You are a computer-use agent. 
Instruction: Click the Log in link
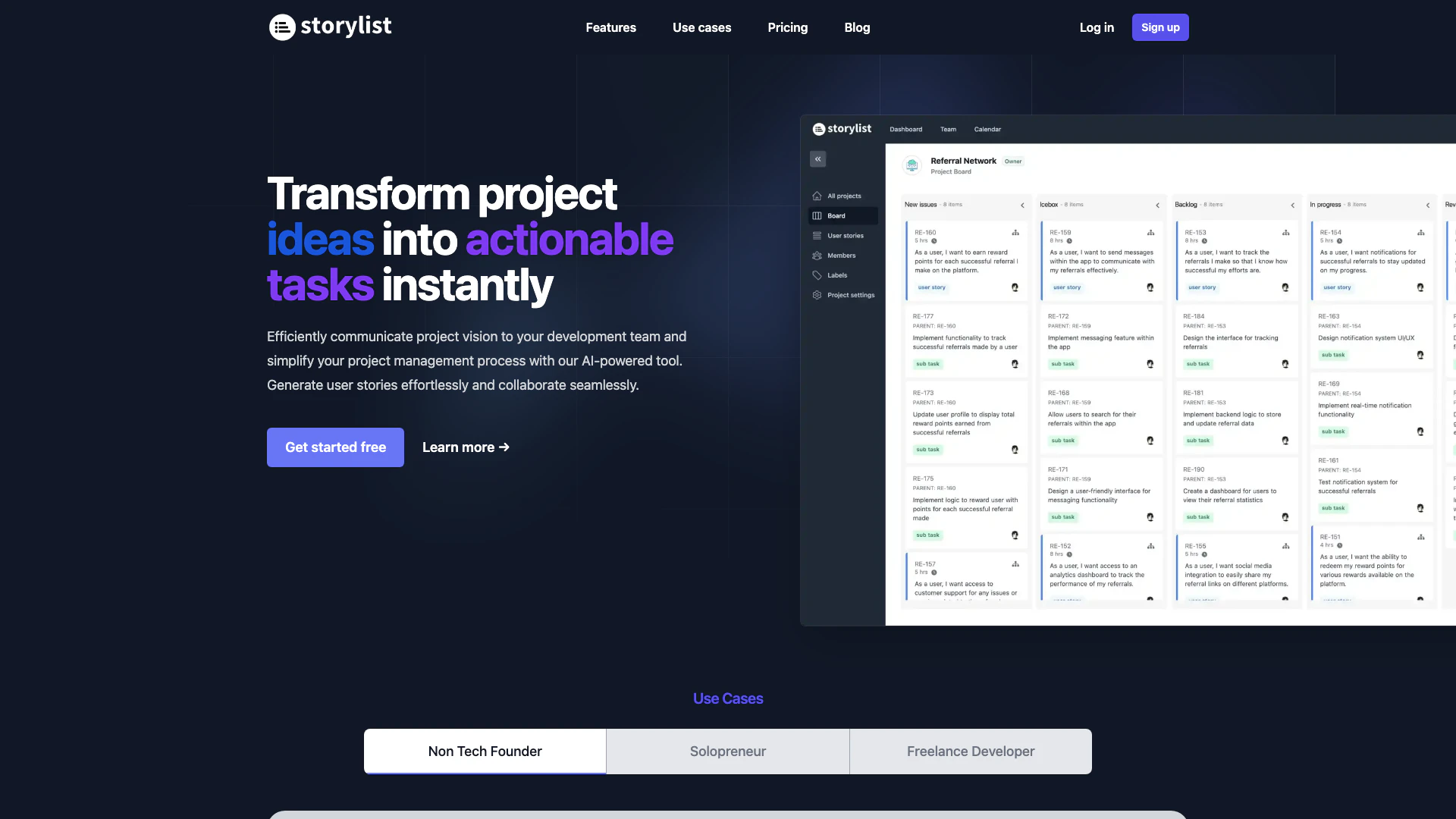pos(1097,27)
